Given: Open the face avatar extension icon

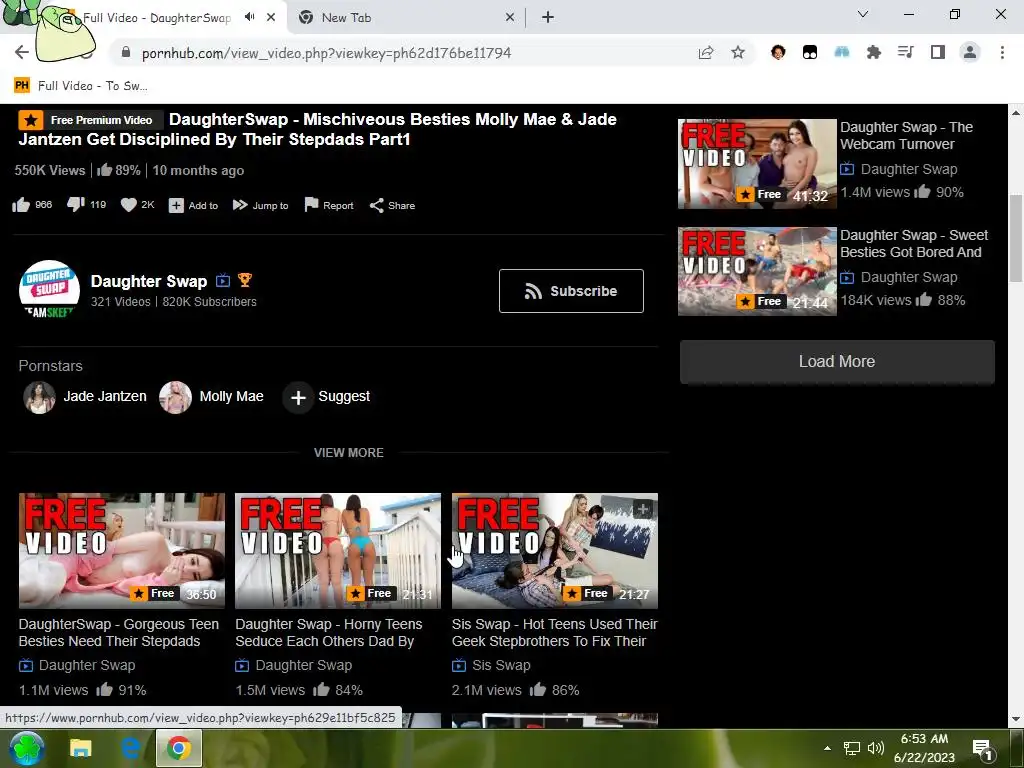Looking at the screenshot, I should (778, 53).
